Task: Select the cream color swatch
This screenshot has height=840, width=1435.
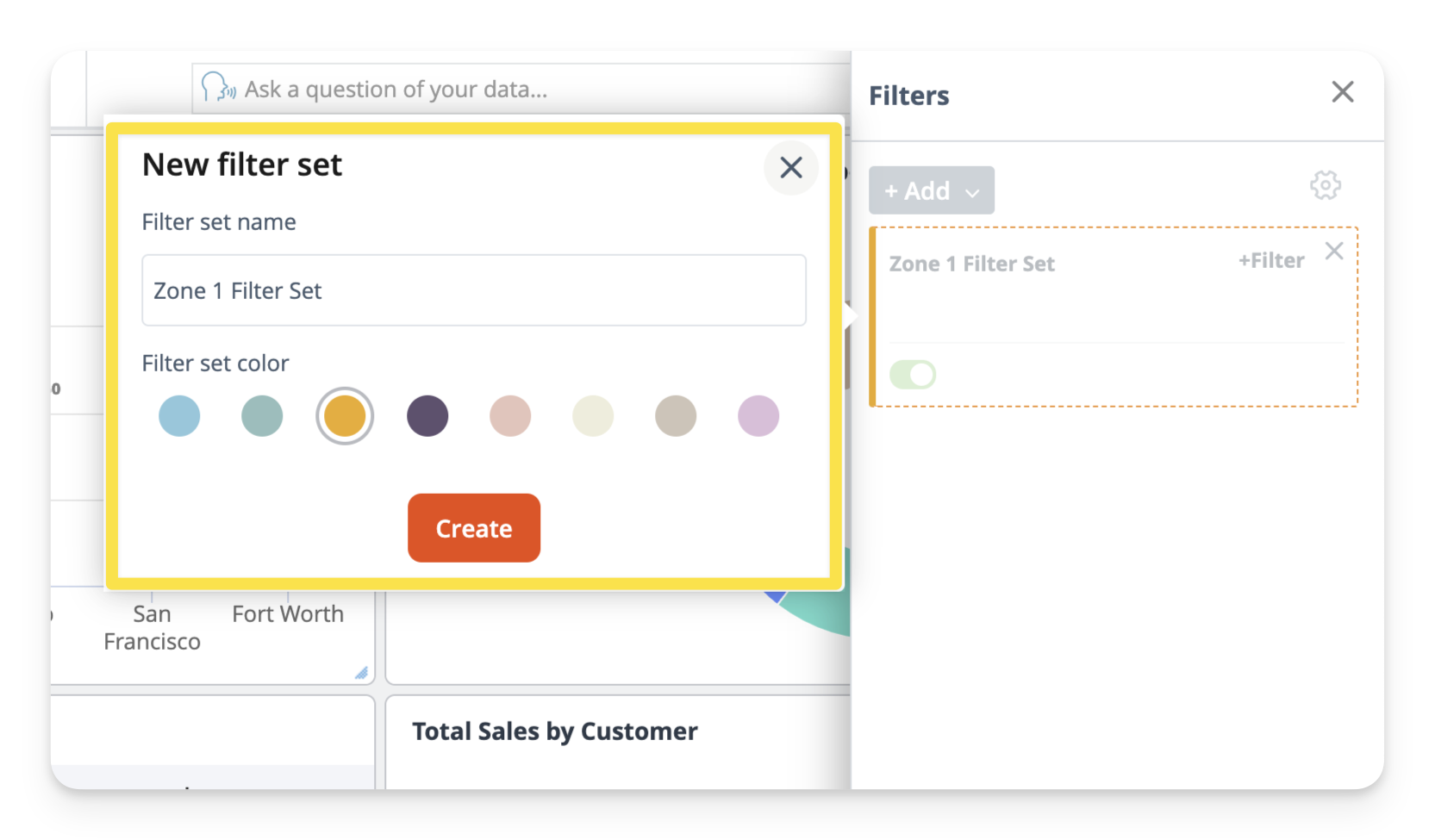Action: tap(593, 416)
